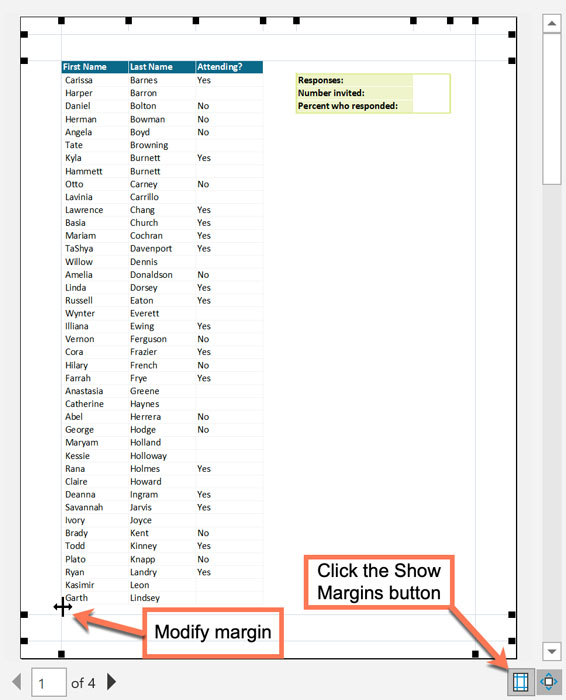Click the last name 'Donaldson'
566x700 pixels.
(x=151, y=275)
